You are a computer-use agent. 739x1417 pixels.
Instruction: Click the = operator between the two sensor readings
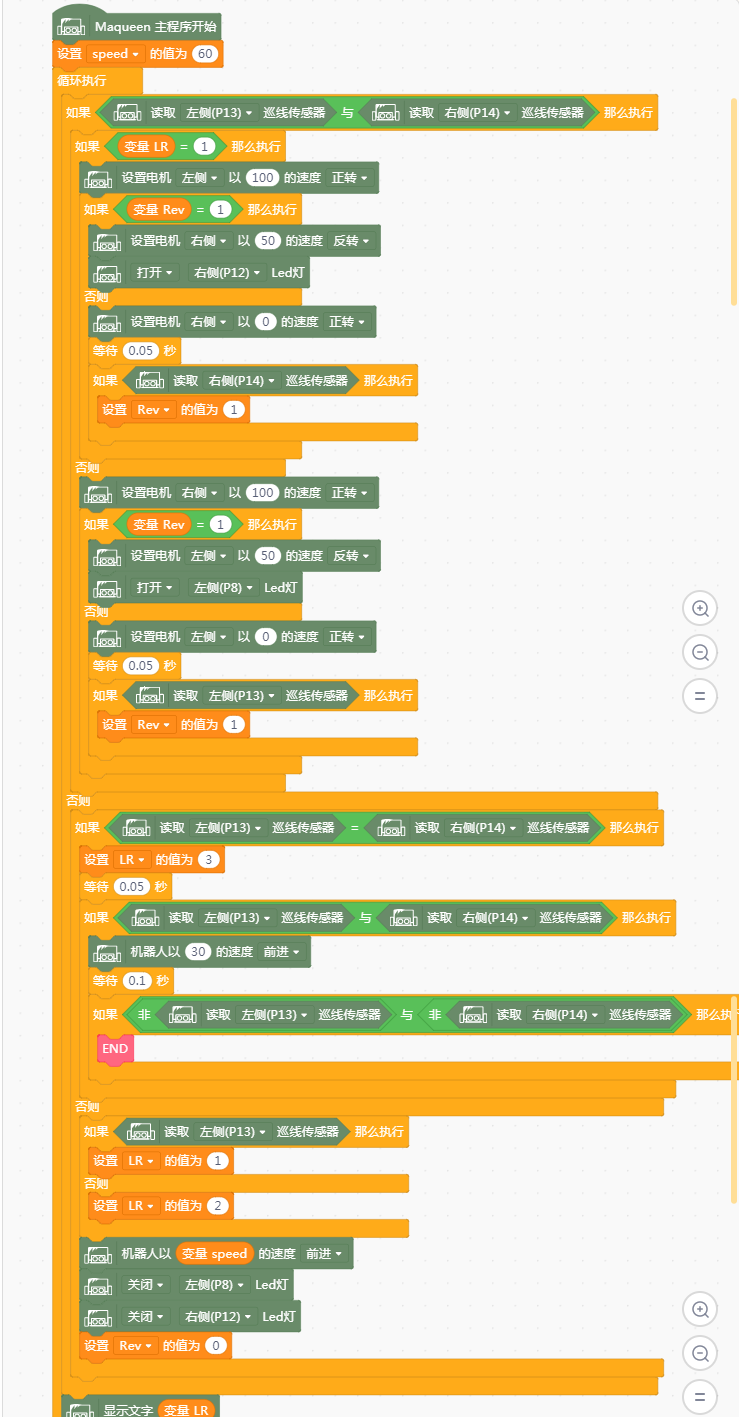(354, 829)
